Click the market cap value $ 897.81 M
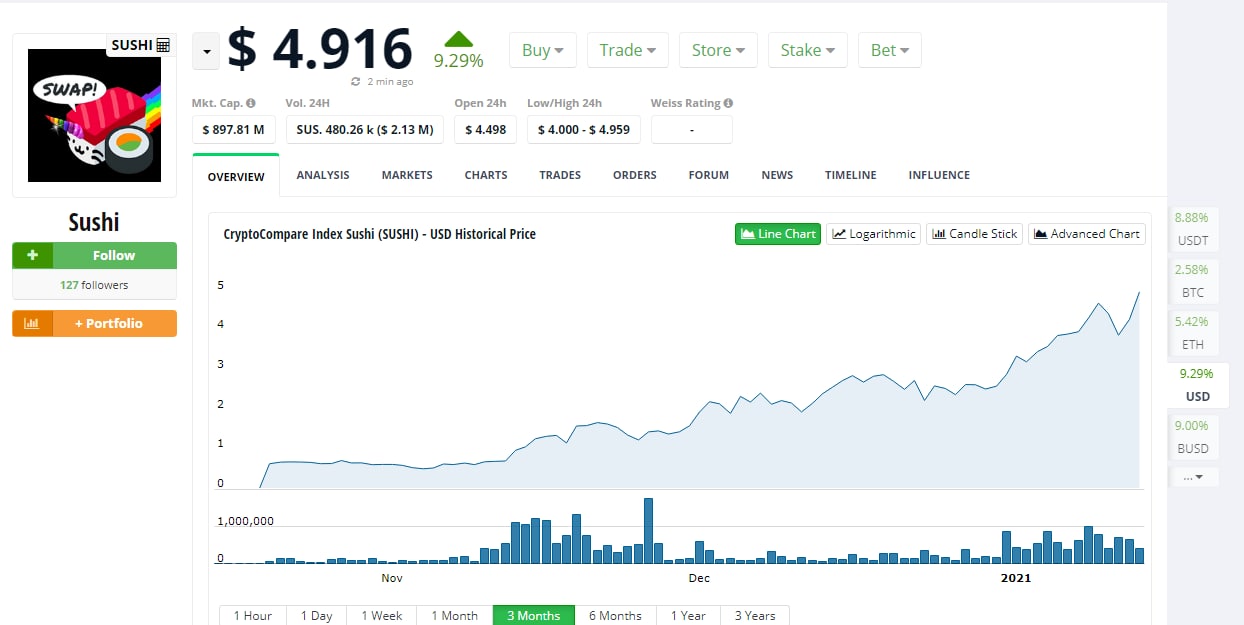The width and height of the screenshot is (1244, 625). [234, 130]
